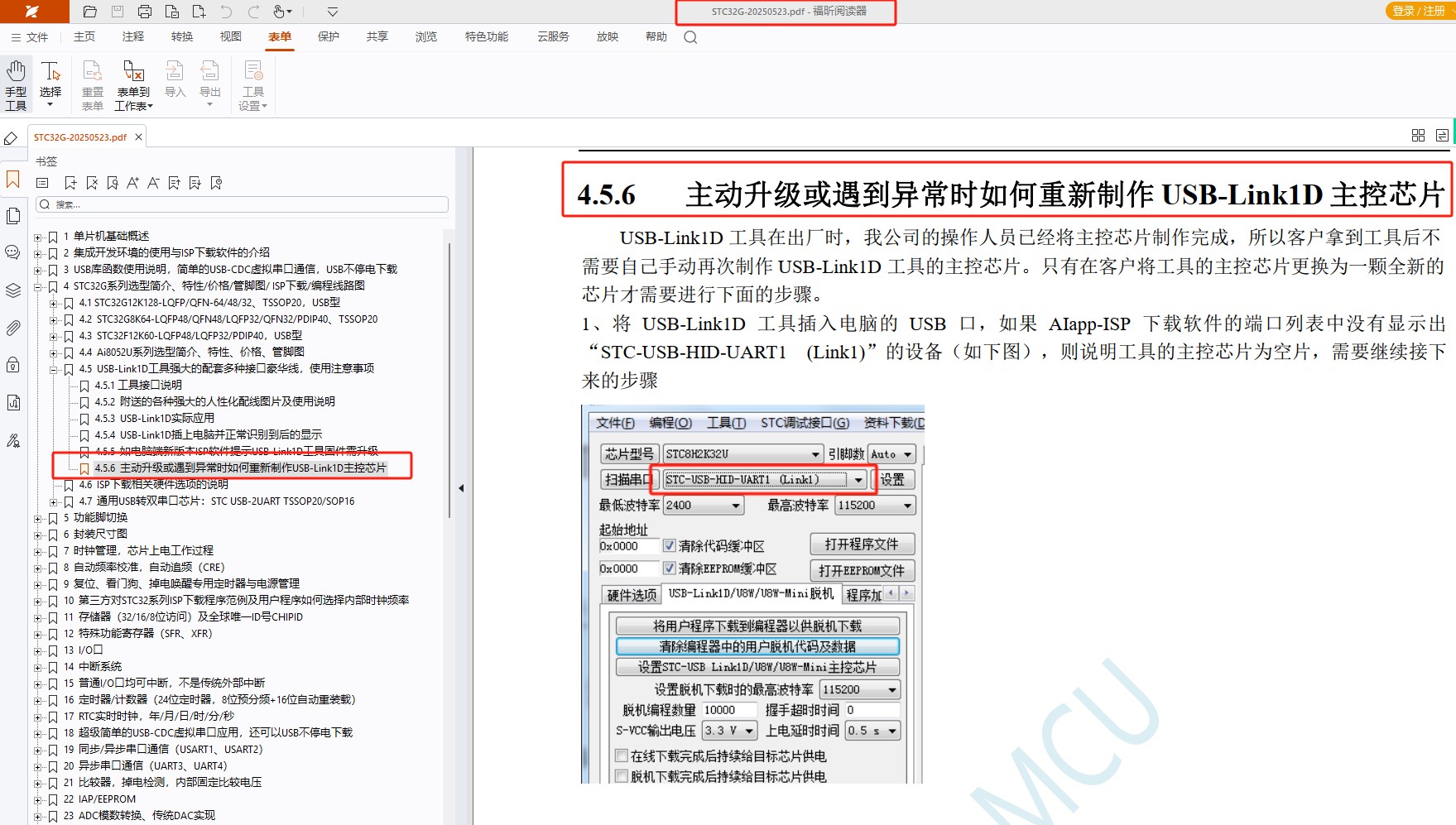Go to bookmark 7 时钟管理，芯片上电工作过程
The image size is (1456, 825).
(x=138, y=551)
